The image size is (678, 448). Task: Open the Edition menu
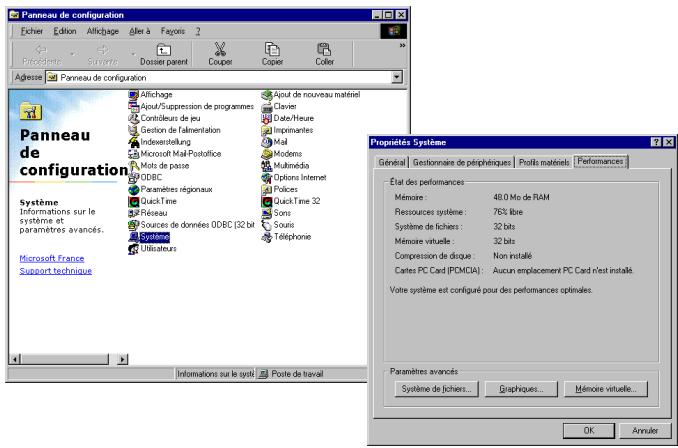pyautogui.click(x=65, y=31)
